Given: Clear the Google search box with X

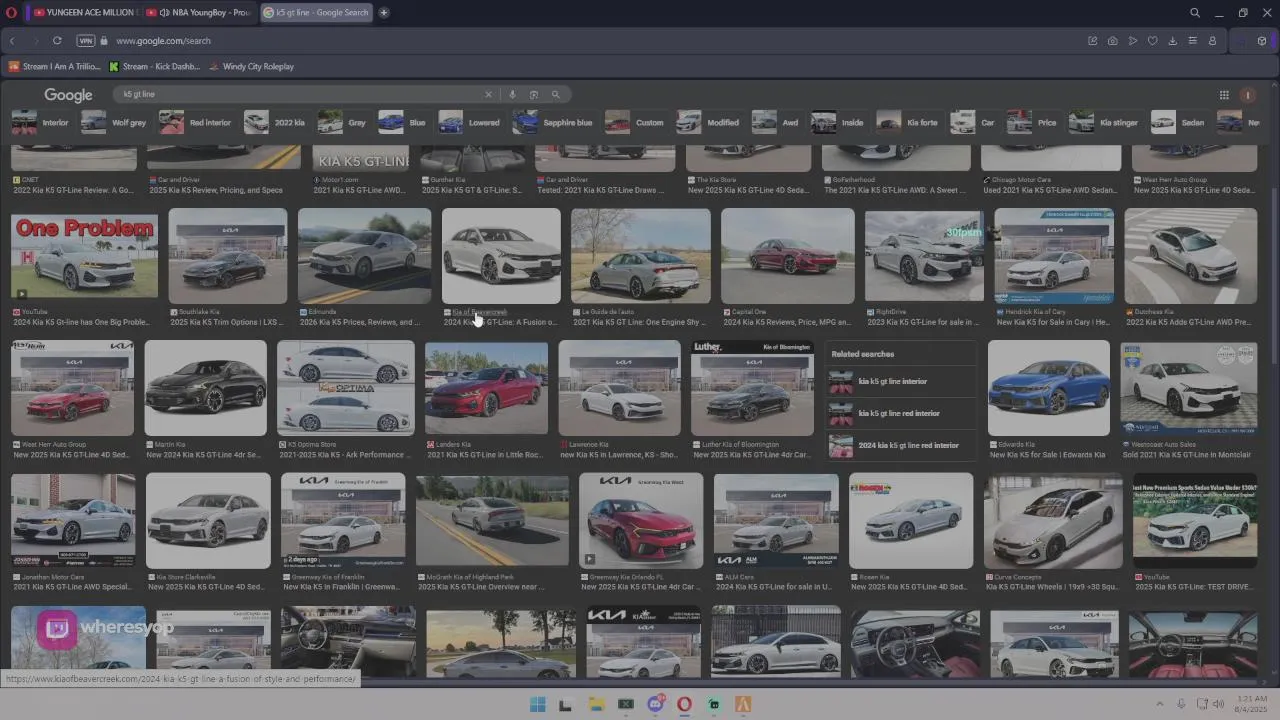Looking at the screenshot, I should (488, 94).
